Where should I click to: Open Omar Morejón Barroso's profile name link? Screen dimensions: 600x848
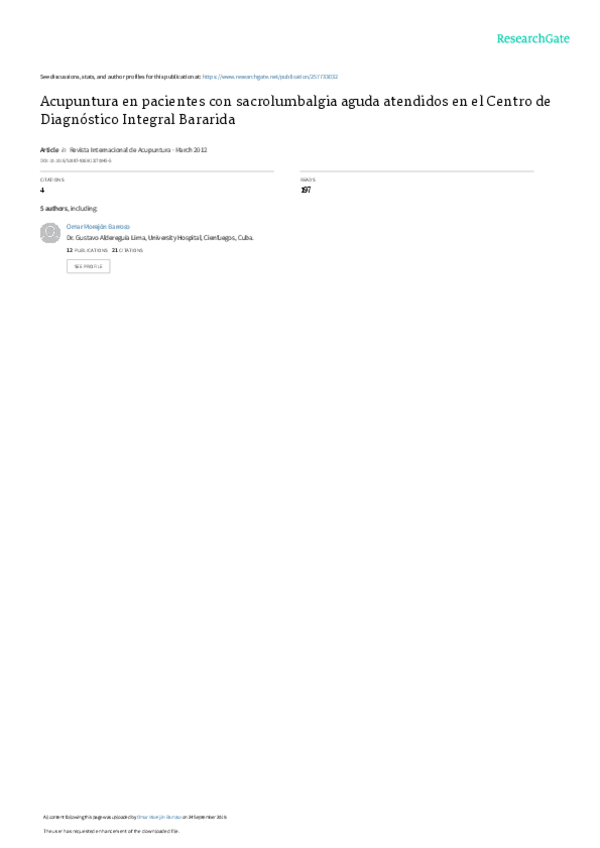pos(98,227)
